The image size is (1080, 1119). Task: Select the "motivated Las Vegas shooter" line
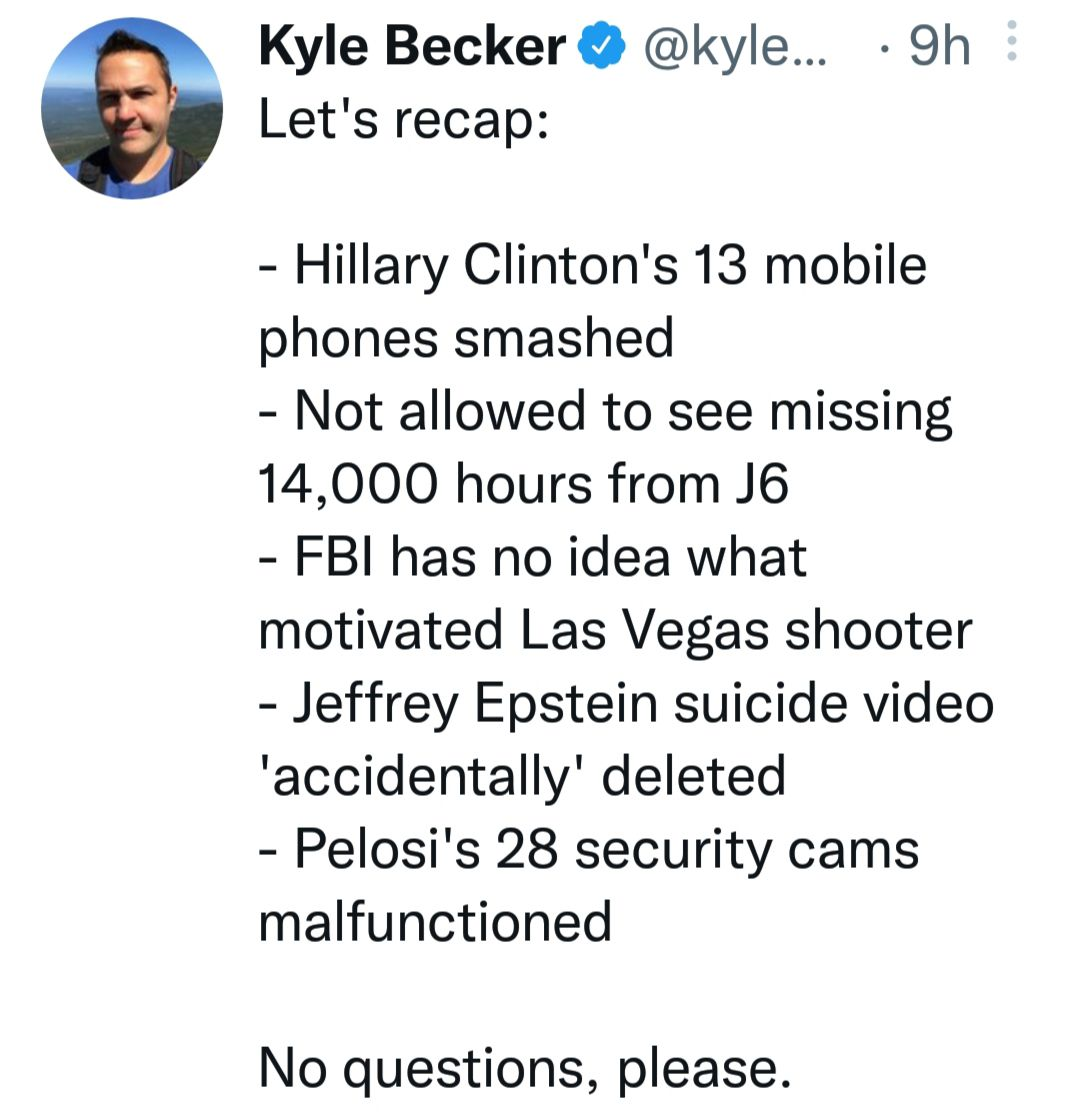tap(615, 630)
